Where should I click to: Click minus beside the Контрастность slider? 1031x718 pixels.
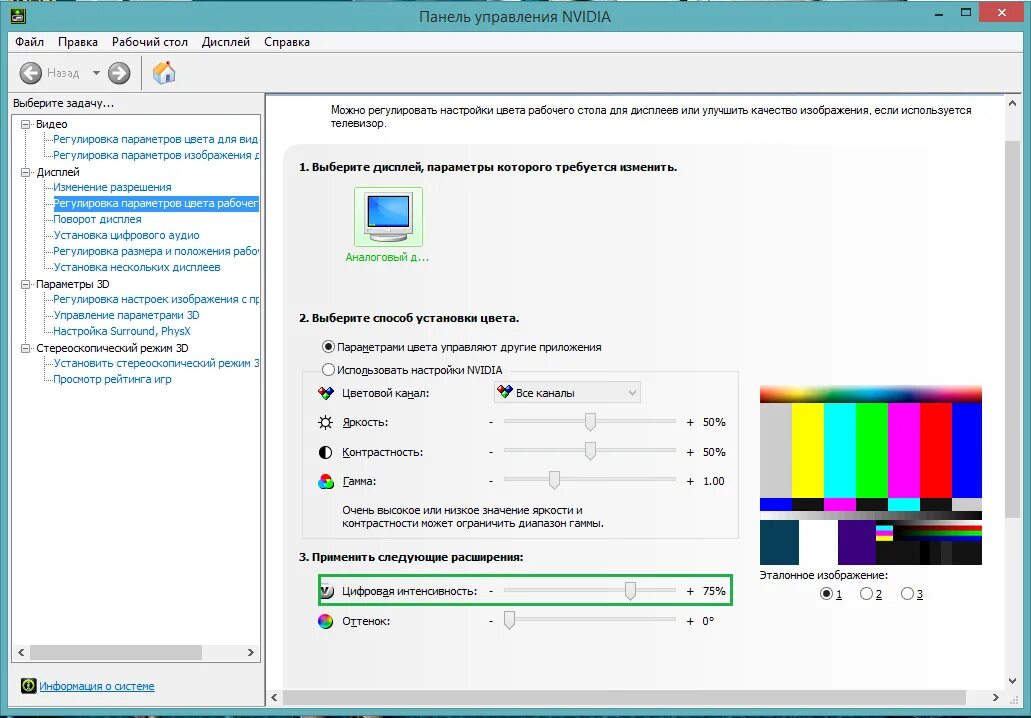pos(491,452)
